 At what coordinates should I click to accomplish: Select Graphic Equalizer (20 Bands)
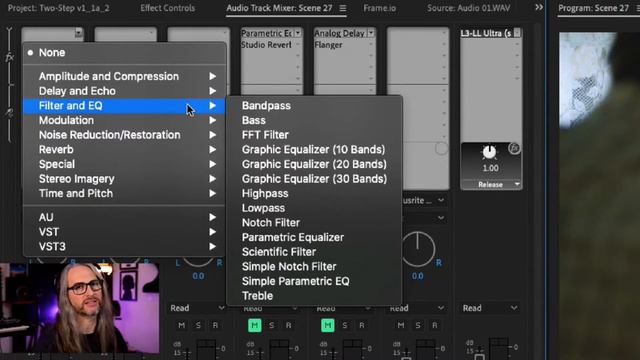[x=314, y=164]
